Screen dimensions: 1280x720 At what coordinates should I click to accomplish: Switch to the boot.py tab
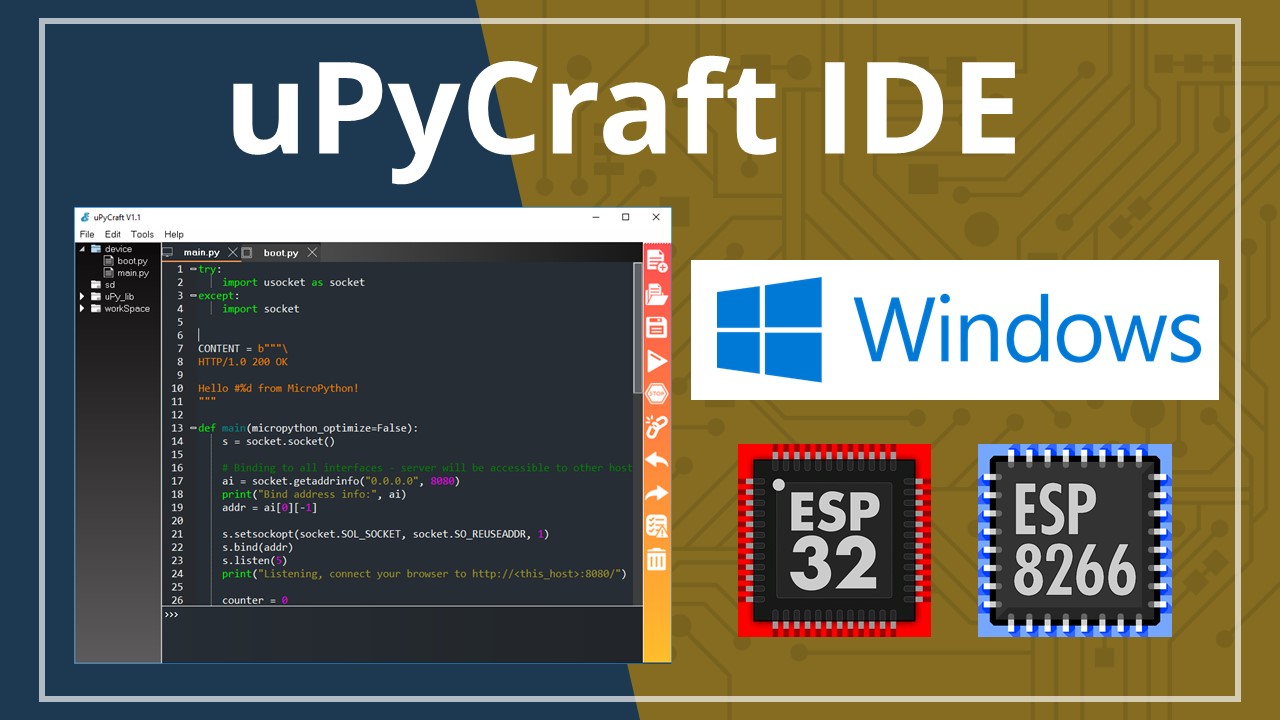(283, 252)
